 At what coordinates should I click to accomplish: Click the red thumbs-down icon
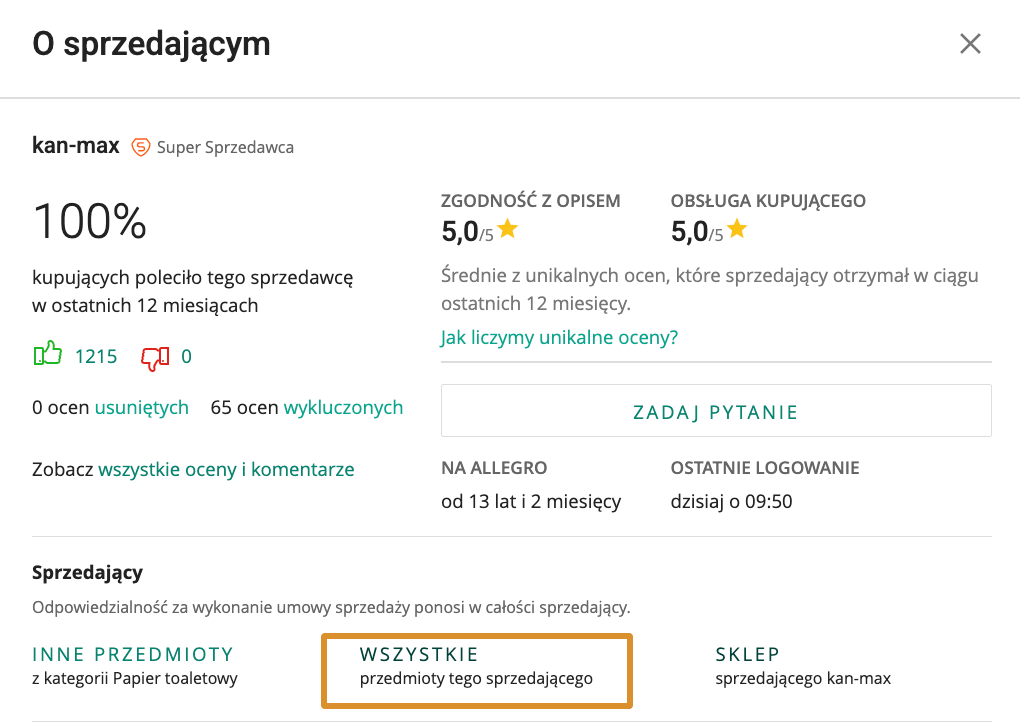[x=155, y=356]
